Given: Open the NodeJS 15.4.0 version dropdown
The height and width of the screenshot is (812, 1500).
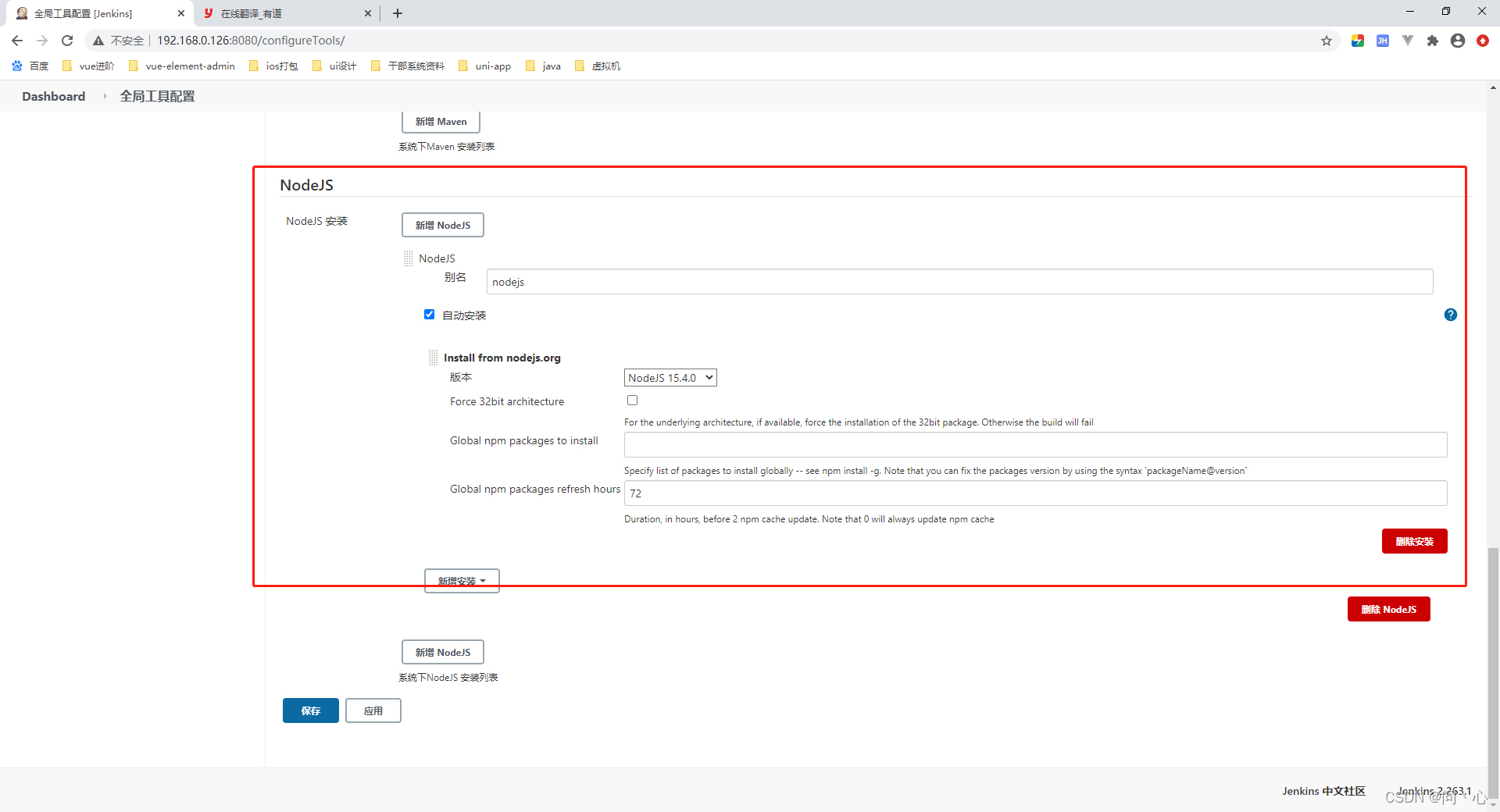Looking at the screenshot, I should (670, 378).
